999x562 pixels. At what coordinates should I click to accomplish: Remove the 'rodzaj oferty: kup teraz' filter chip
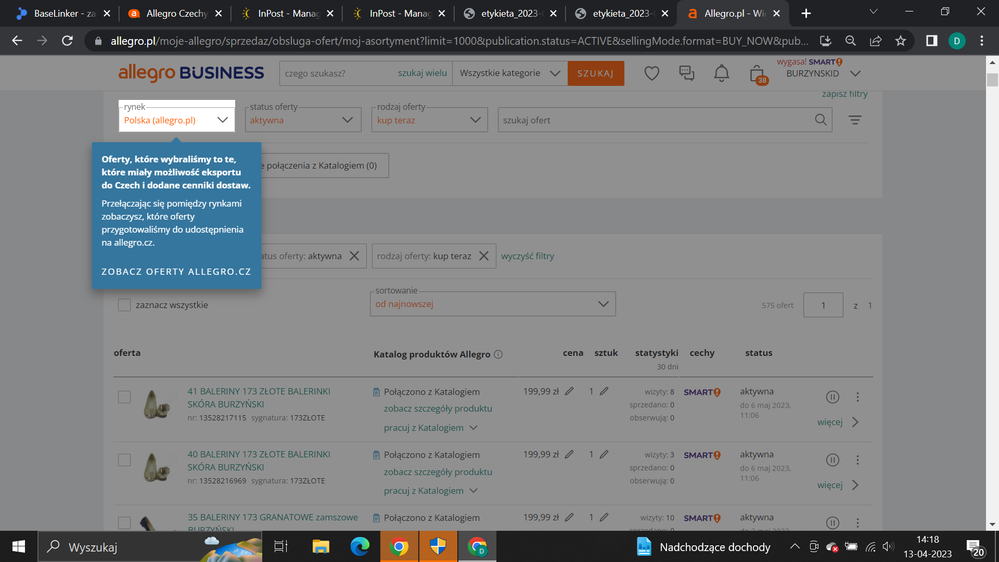484,256
